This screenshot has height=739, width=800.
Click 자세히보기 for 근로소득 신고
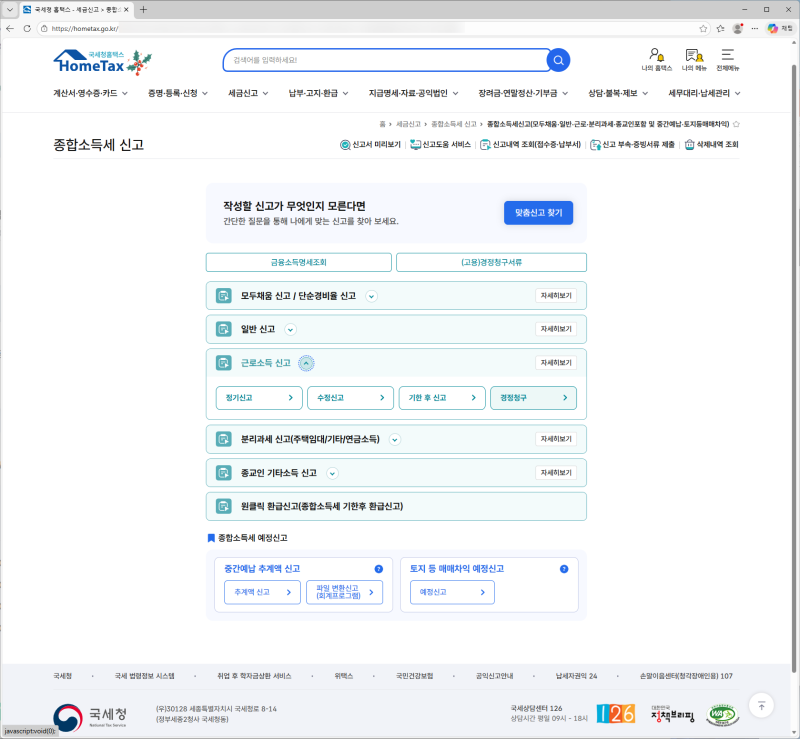click(x=556, y=363)
